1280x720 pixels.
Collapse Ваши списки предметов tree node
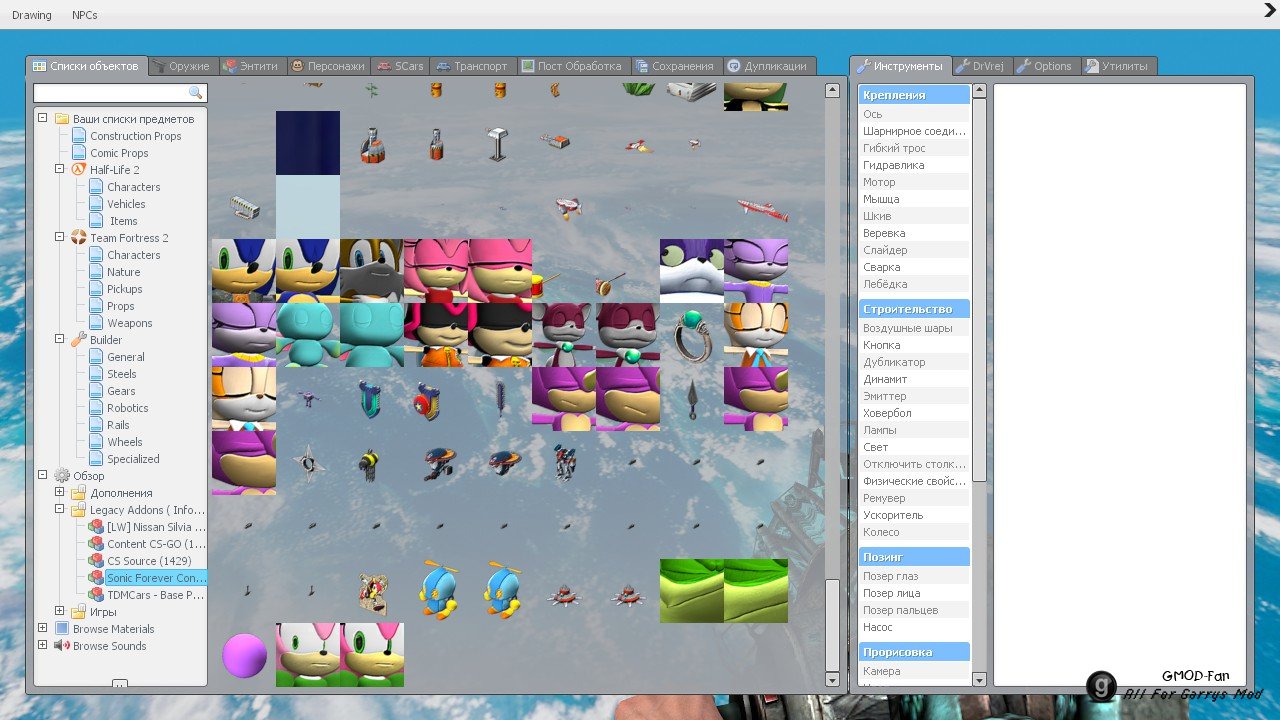click(x=42, y=118)
